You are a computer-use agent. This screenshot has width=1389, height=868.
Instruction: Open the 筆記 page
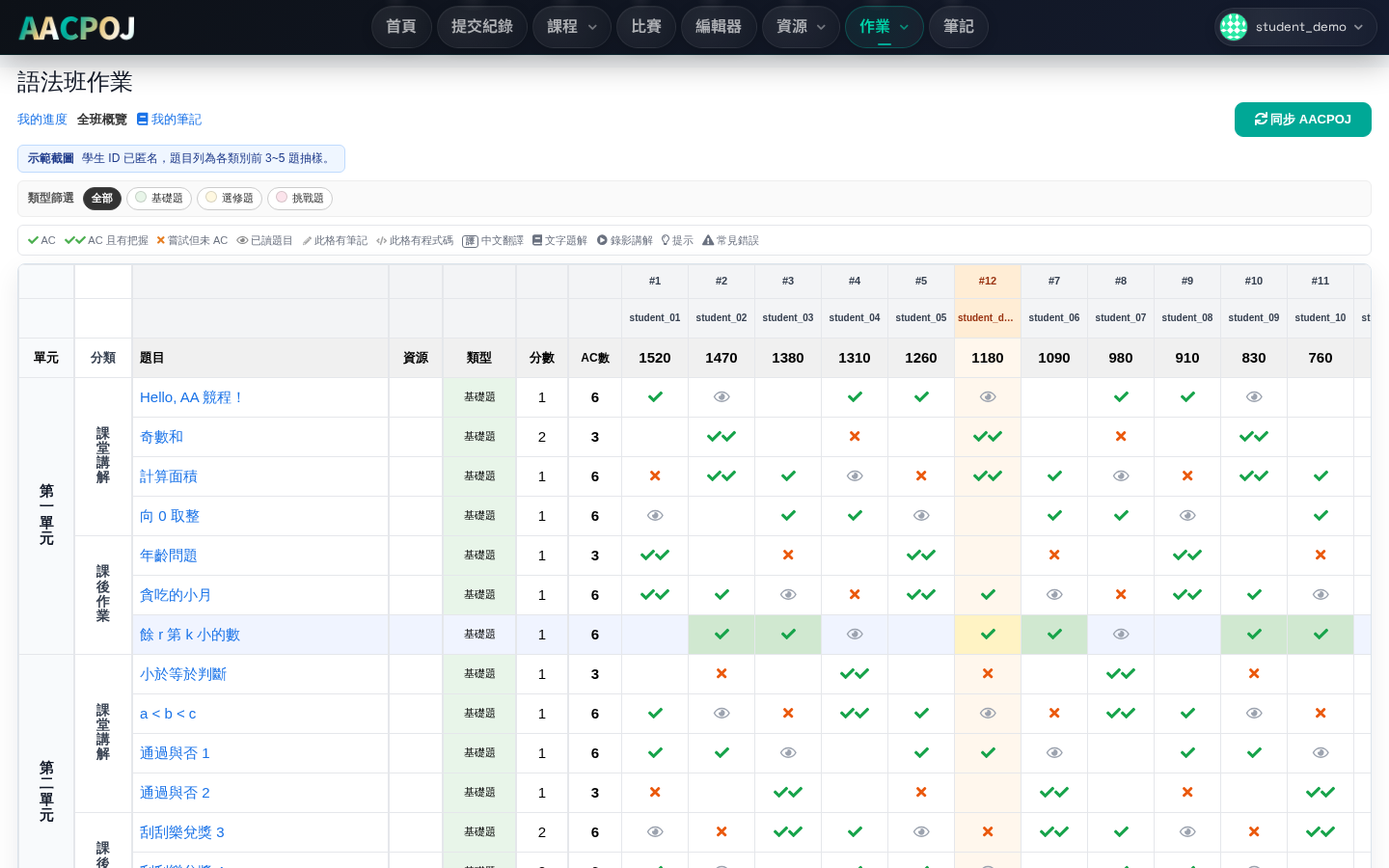(x=959, y=27)
